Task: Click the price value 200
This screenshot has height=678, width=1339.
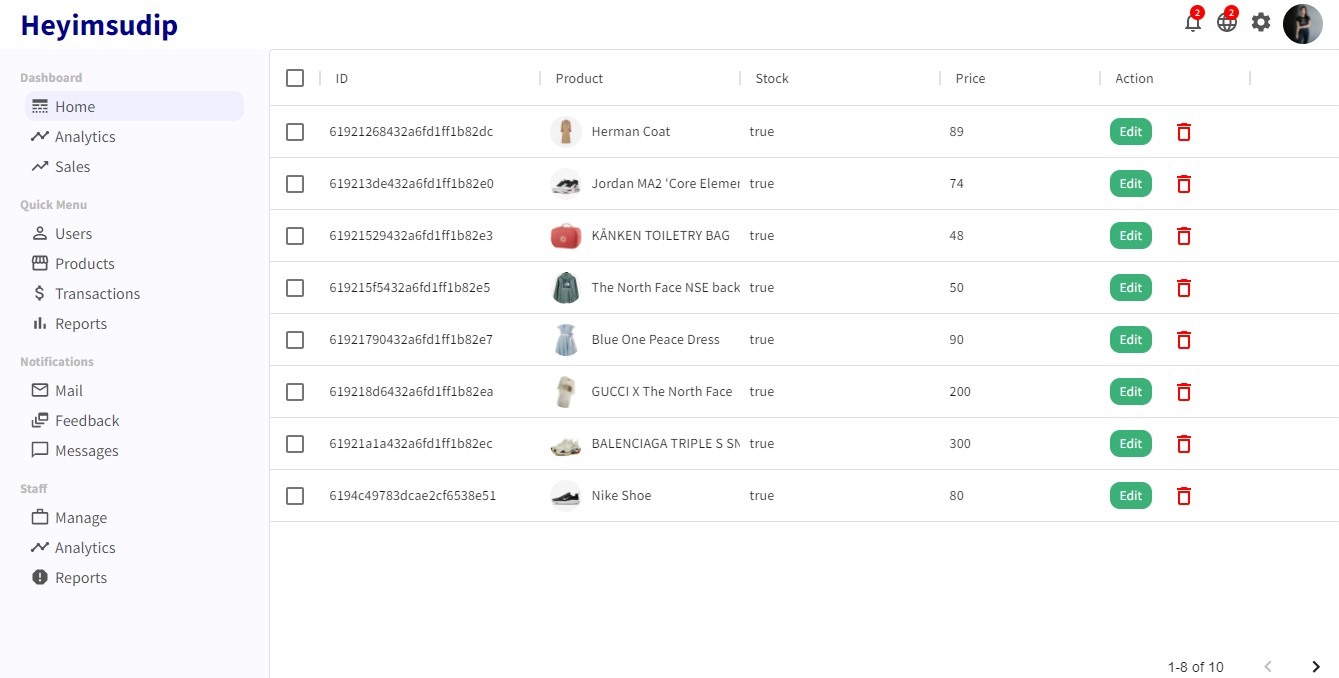Action: [960, 392]
